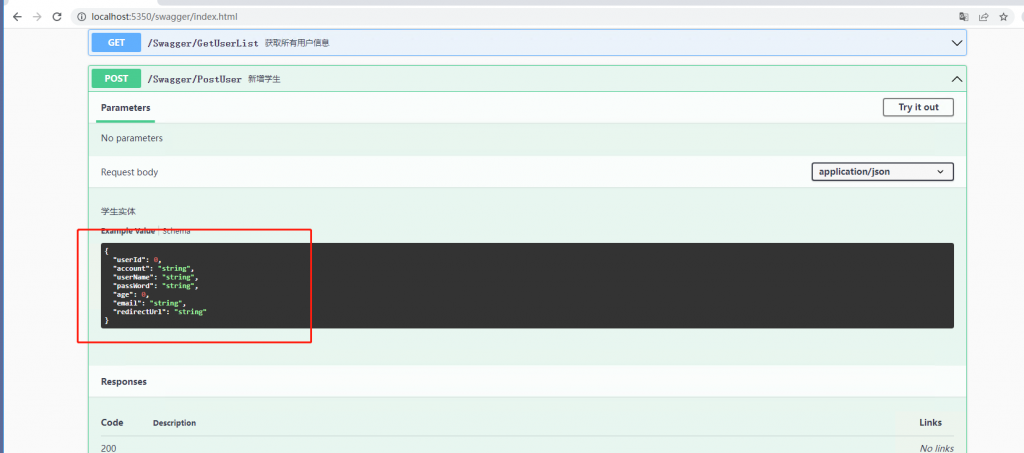Viewport: 1024px width, 453px height.
Task: Click the Try it out button
Action: click(918, 107)
